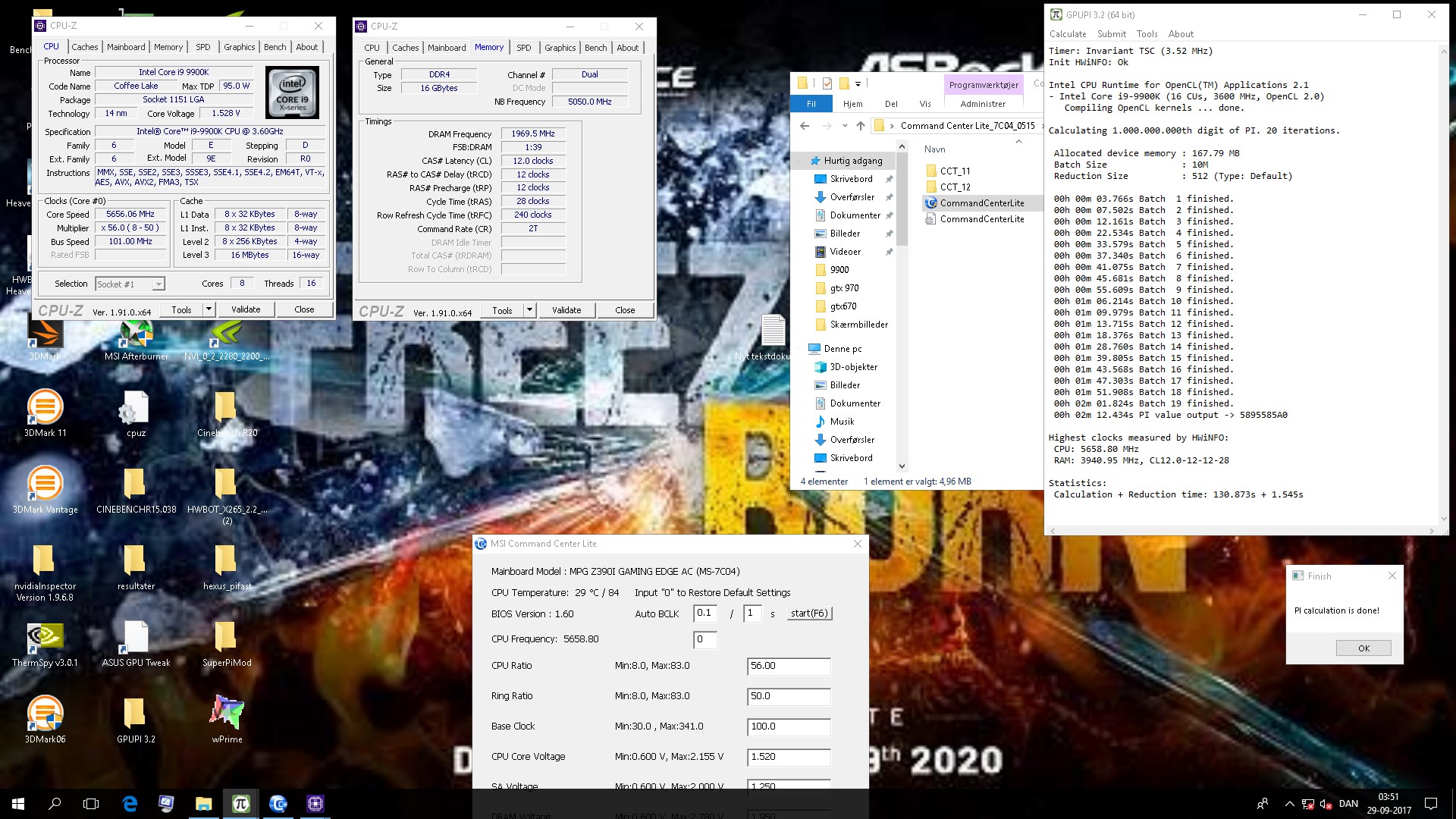Open the resultater folder icon
This screenshot has height=819, width=1456.
pos(136,566)
